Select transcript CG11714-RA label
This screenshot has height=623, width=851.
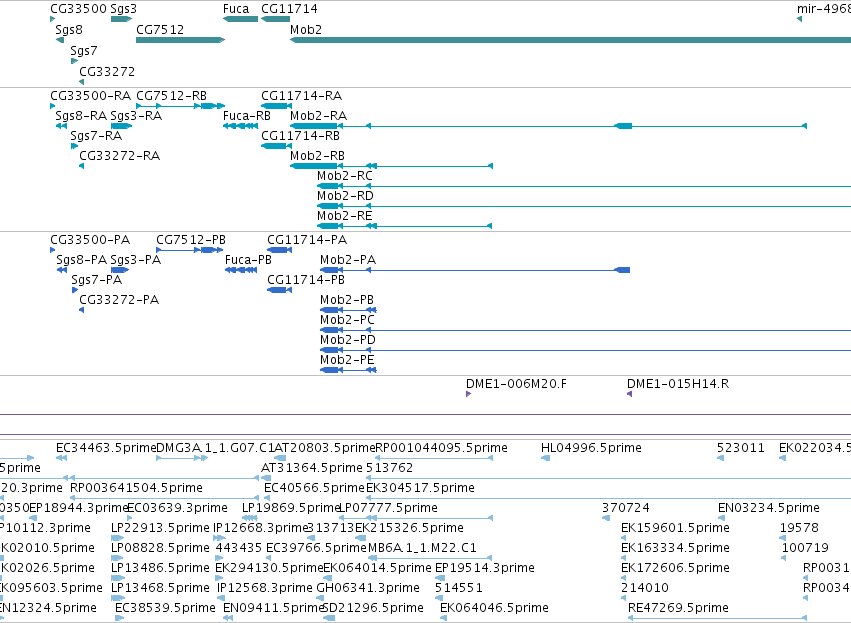pyautogui.click(x=302, y=96)
